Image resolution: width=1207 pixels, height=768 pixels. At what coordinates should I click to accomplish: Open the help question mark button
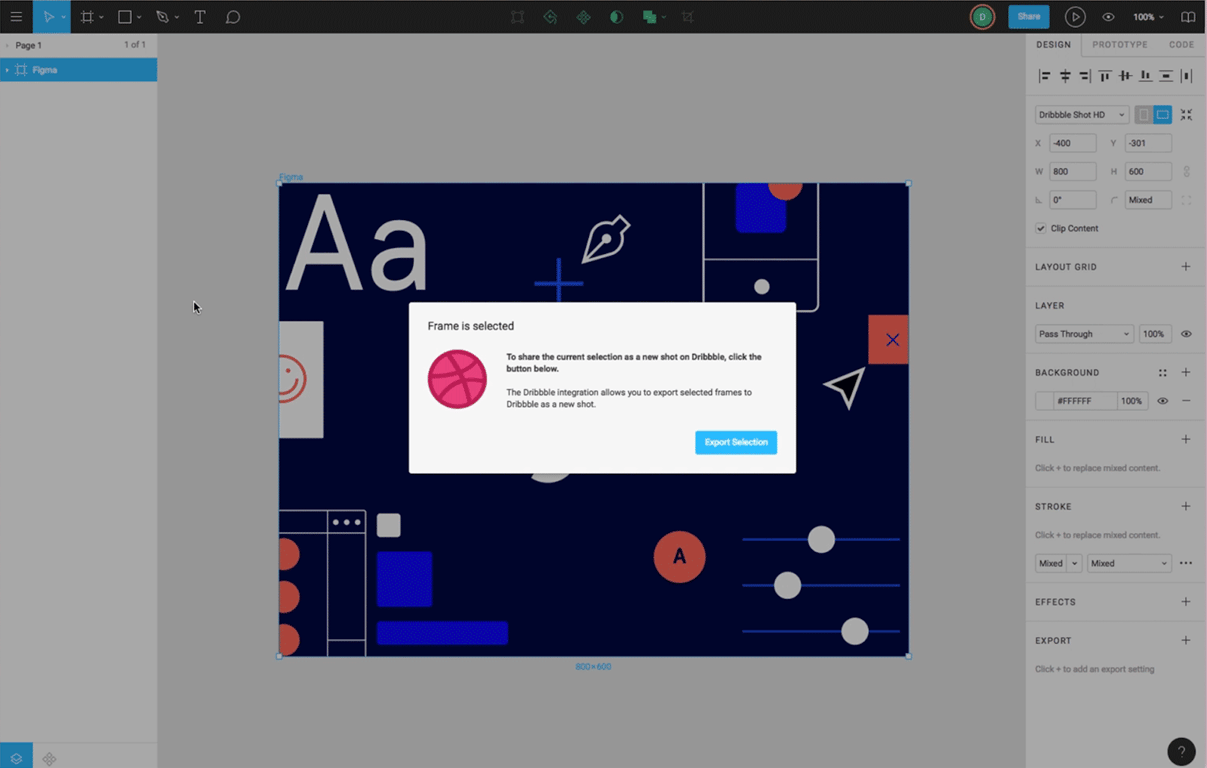[x=1181, y=751]
